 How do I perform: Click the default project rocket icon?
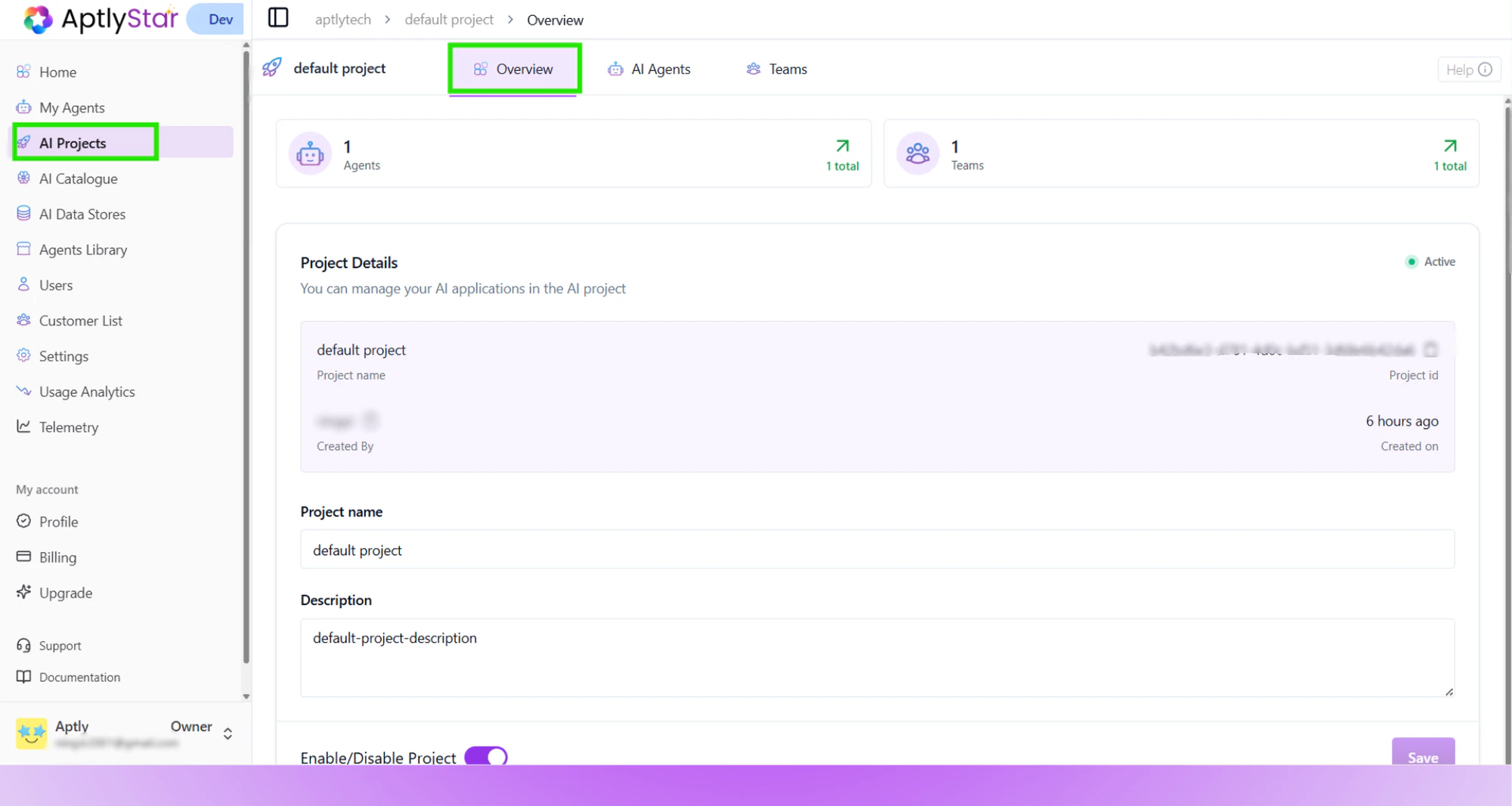click(x=271, y=67)
